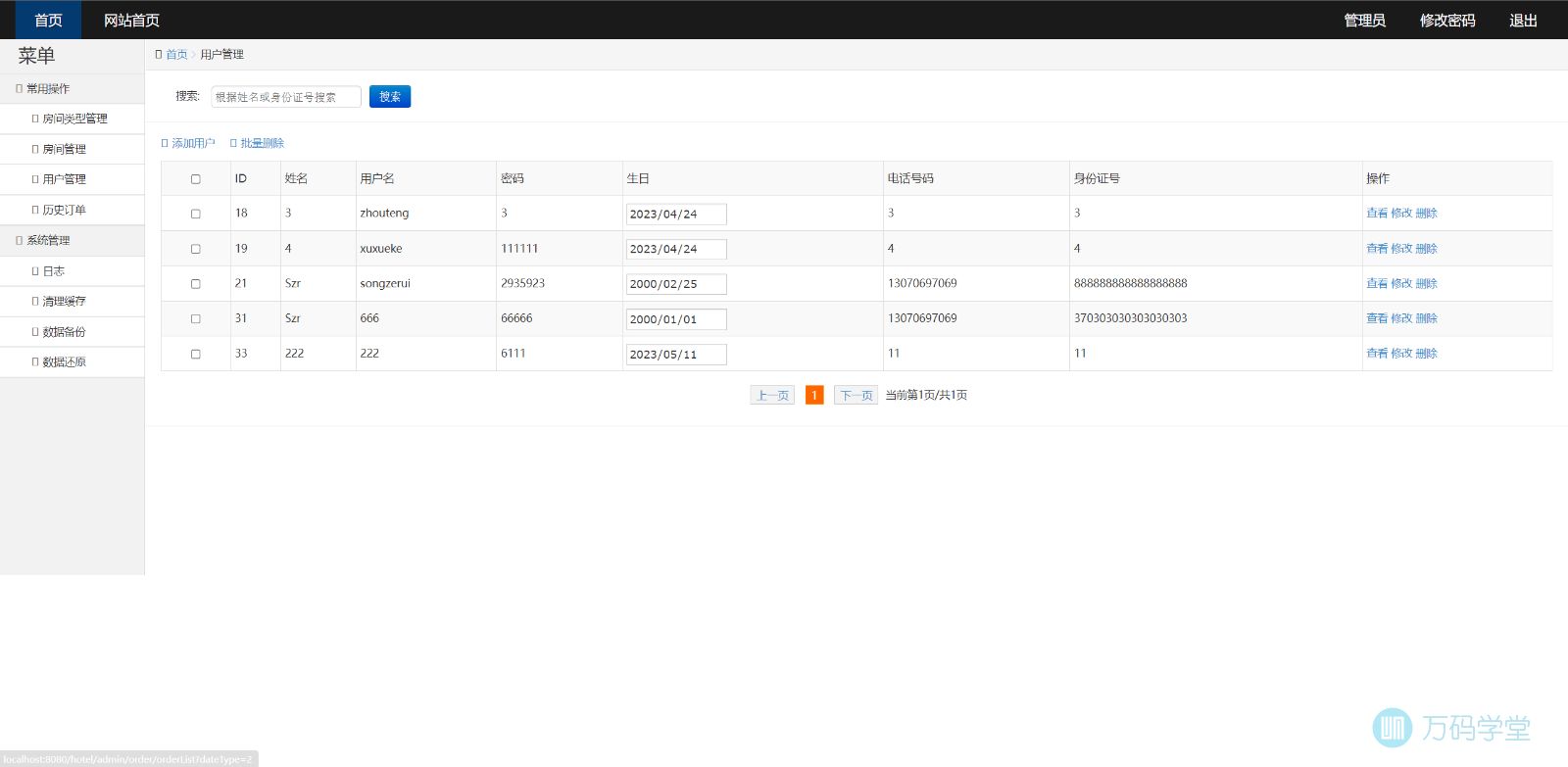This screenshot has height=767, width=1568.
Task: Click 修改 for user ID 33
Action: [x=1401, y=353]
